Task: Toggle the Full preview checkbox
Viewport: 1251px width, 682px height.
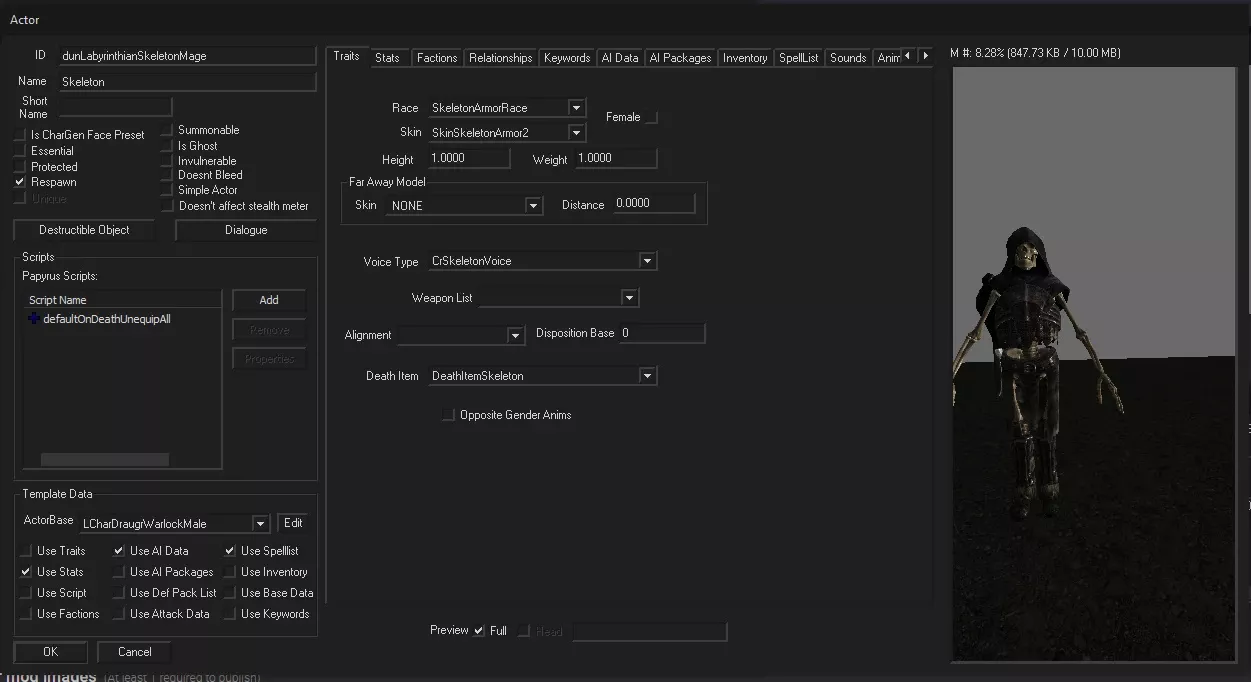Action: point(479,631)
